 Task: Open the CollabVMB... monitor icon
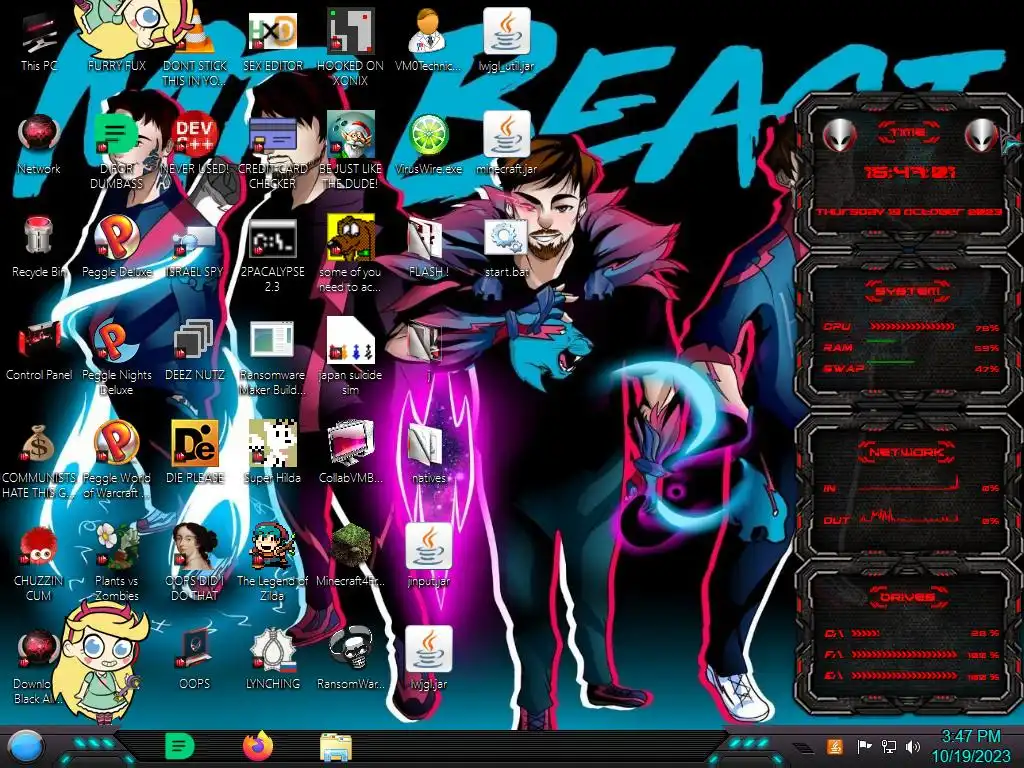click(x=351, y=443)
